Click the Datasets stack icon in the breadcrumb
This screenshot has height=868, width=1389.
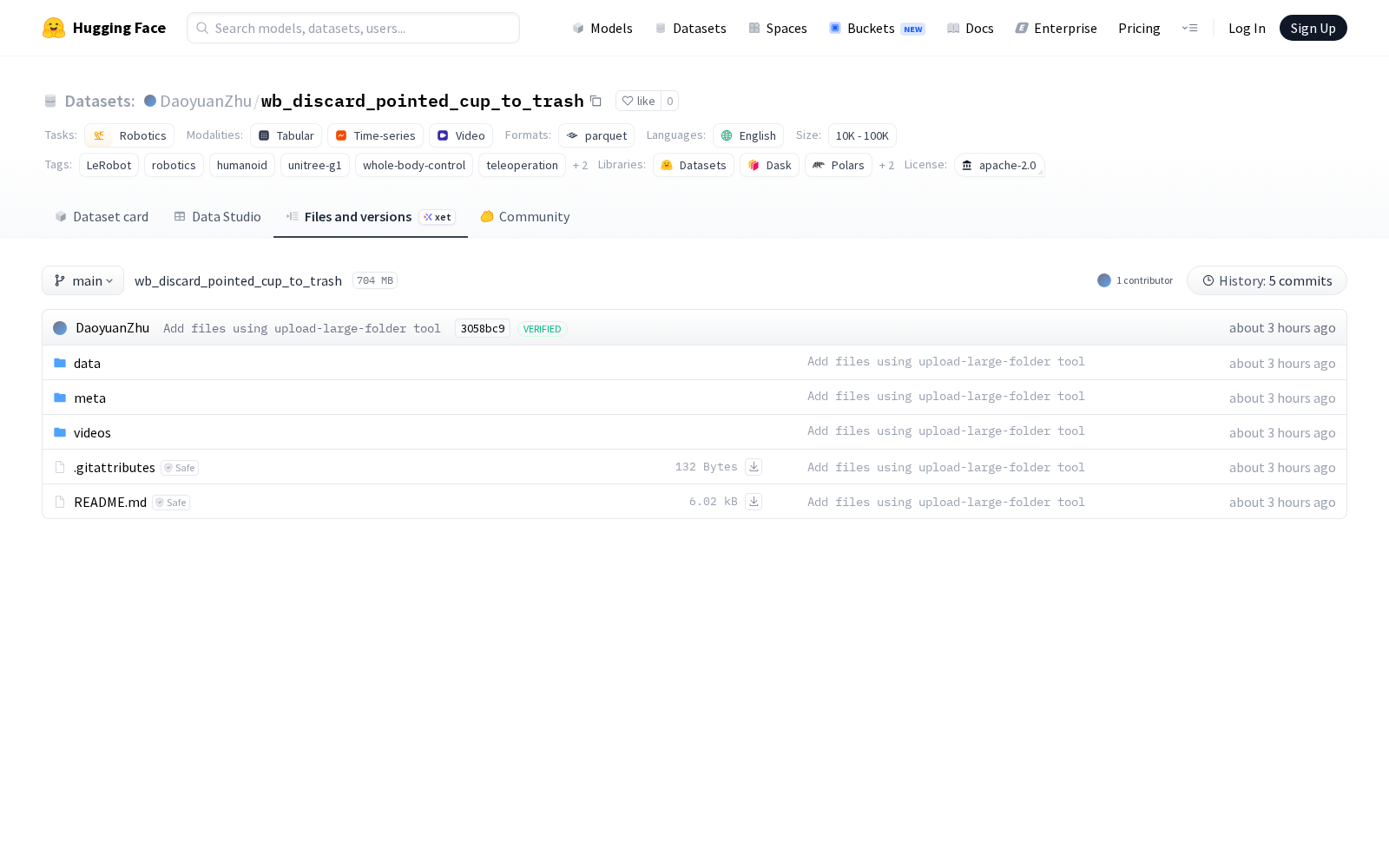(x=50, y=101)
